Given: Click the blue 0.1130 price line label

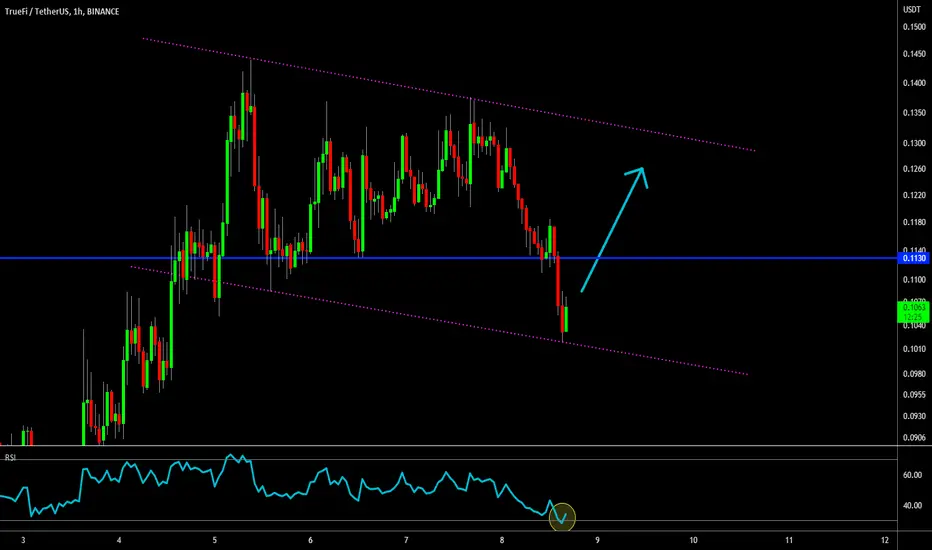Looking at the screenshot, I should tap(914, 258).
